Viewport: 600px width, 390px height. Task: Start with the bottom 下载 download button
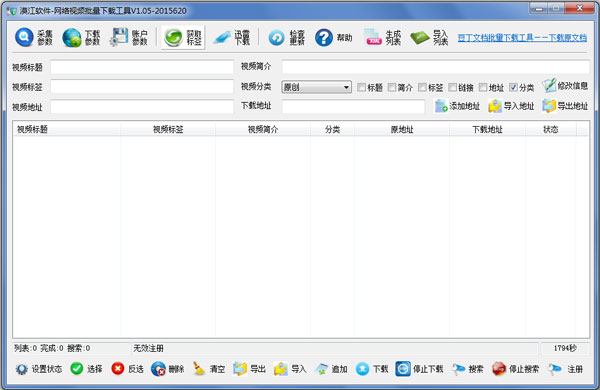pos(372,369)
